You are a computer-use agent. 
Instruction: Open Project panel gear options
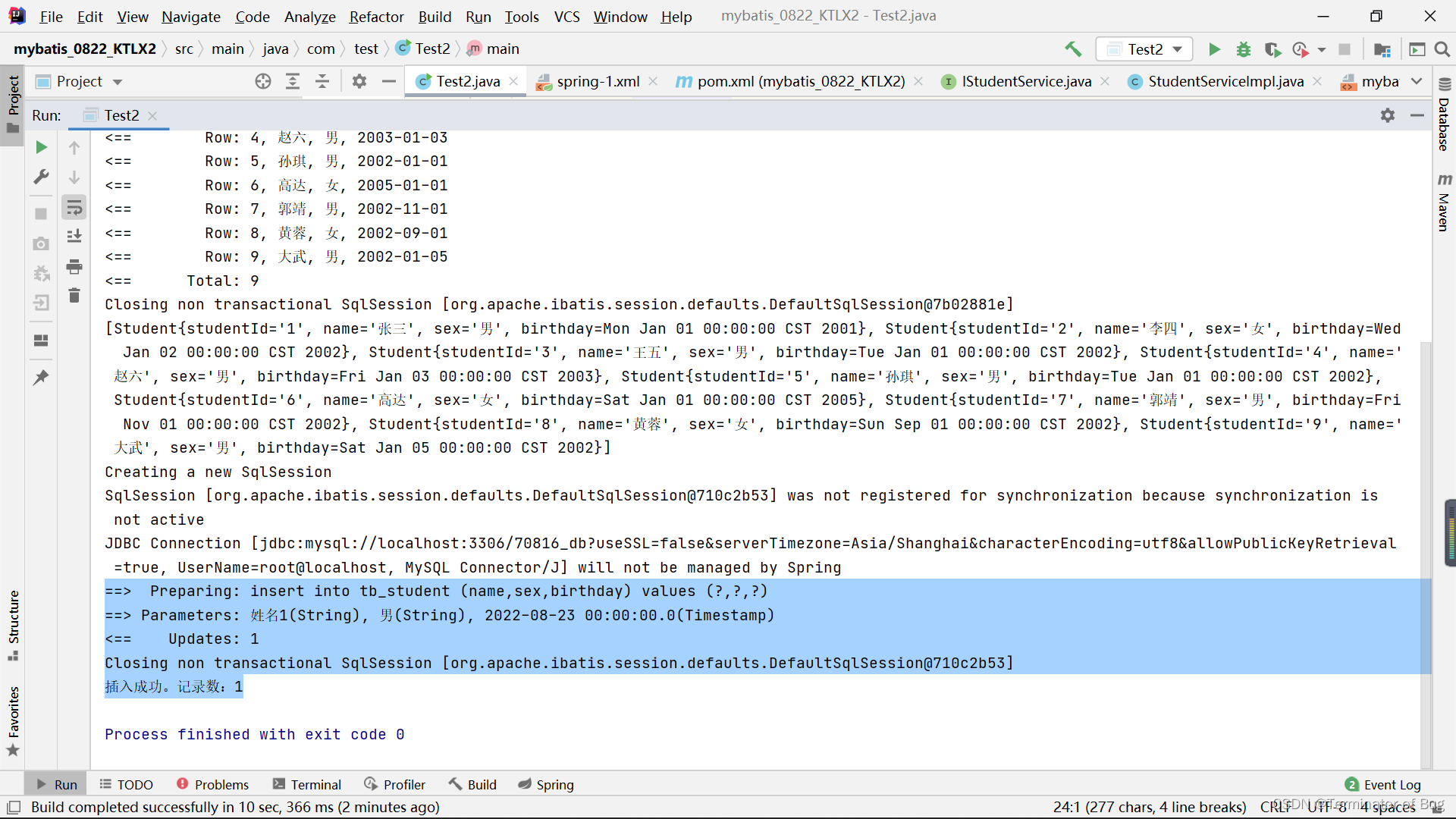359,81
